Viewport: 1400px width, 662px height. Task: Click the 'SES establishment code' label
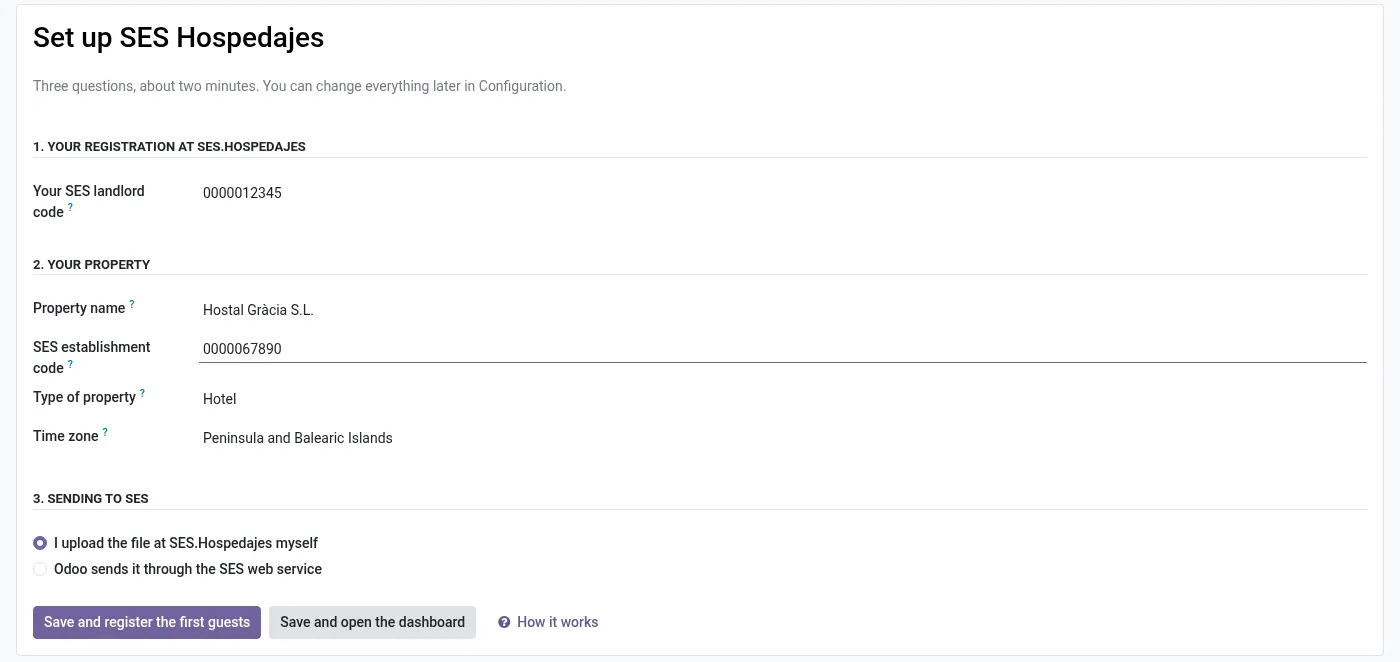[92, 357]
